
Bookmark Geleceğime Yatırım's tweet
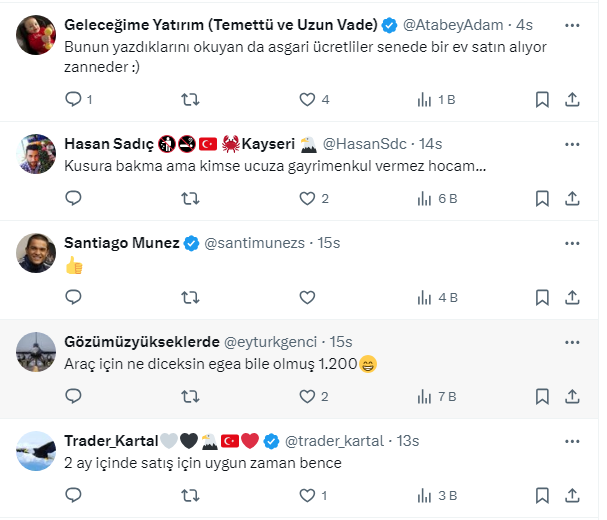tap(541, 99)
